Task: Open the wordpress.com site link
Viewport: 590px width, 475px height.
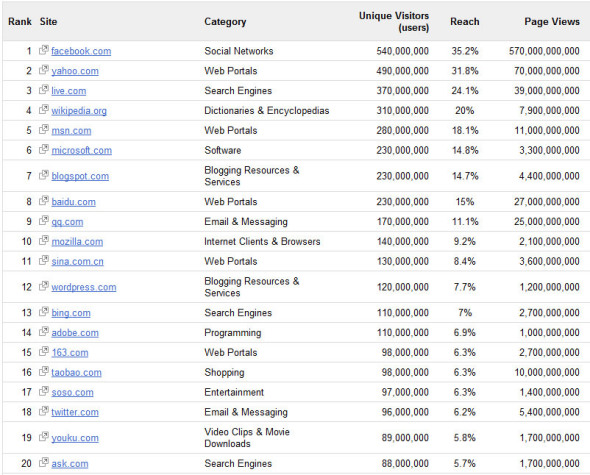Action: (x=84, y=287)
